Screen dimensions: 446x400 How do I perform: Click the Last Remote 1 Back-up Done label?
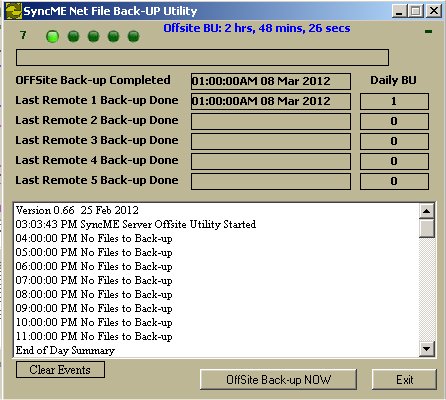click(x=97, y=101)
